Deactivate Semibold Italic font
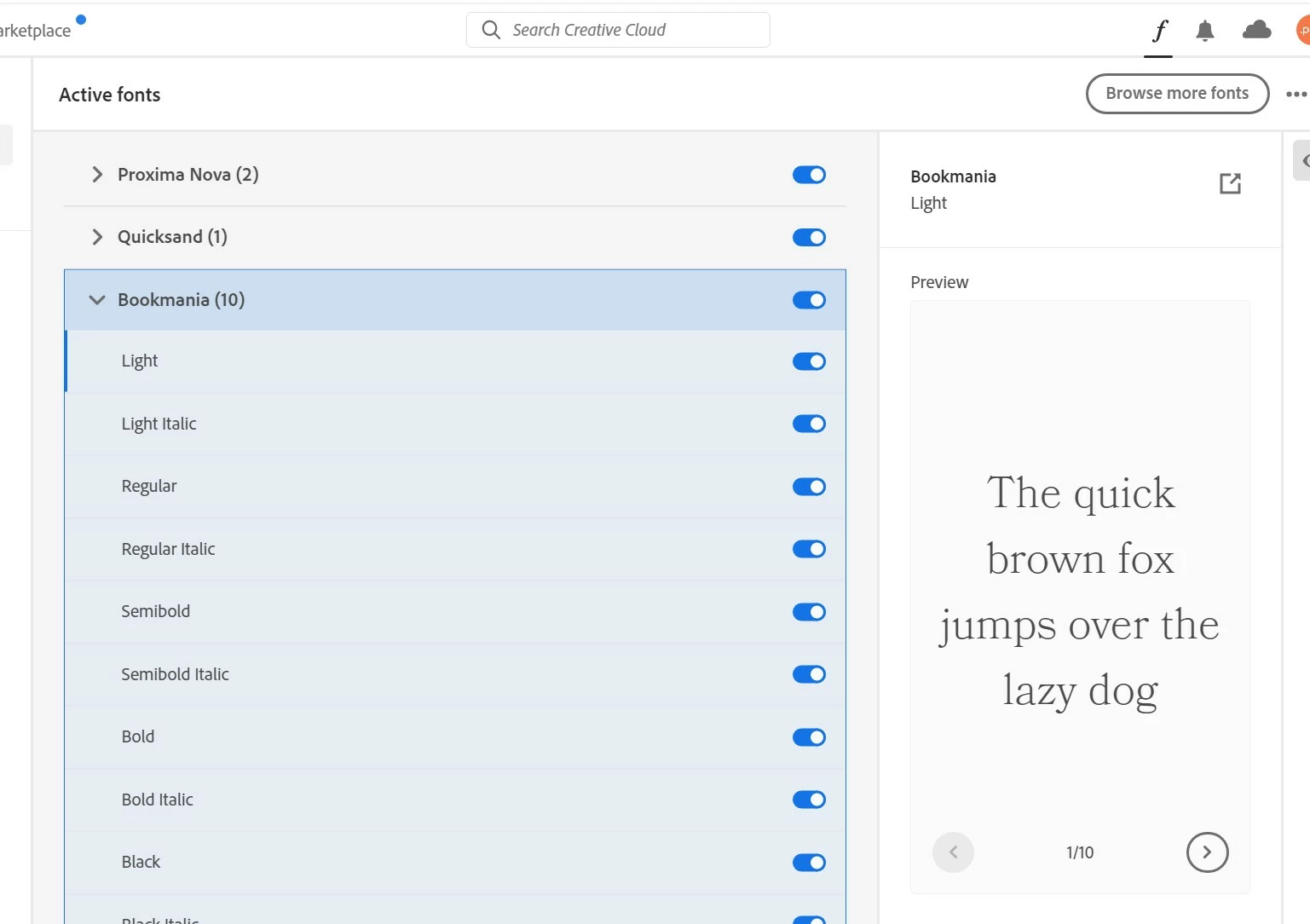1310x924 pixels. tap(809, 674)
